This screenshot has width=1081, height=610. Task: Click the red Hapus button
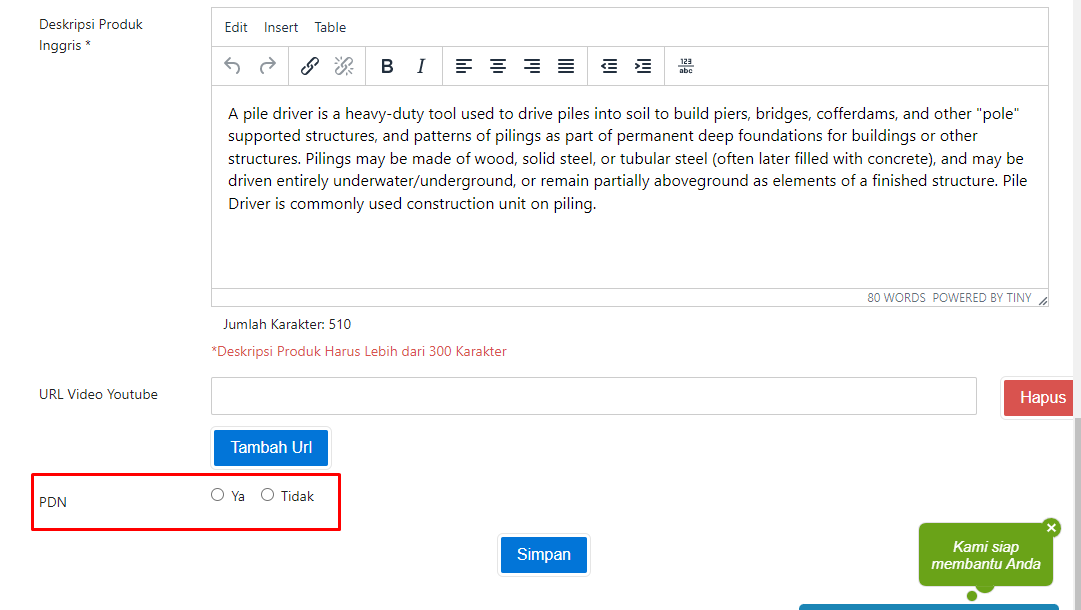click(x=1040, y=398)
